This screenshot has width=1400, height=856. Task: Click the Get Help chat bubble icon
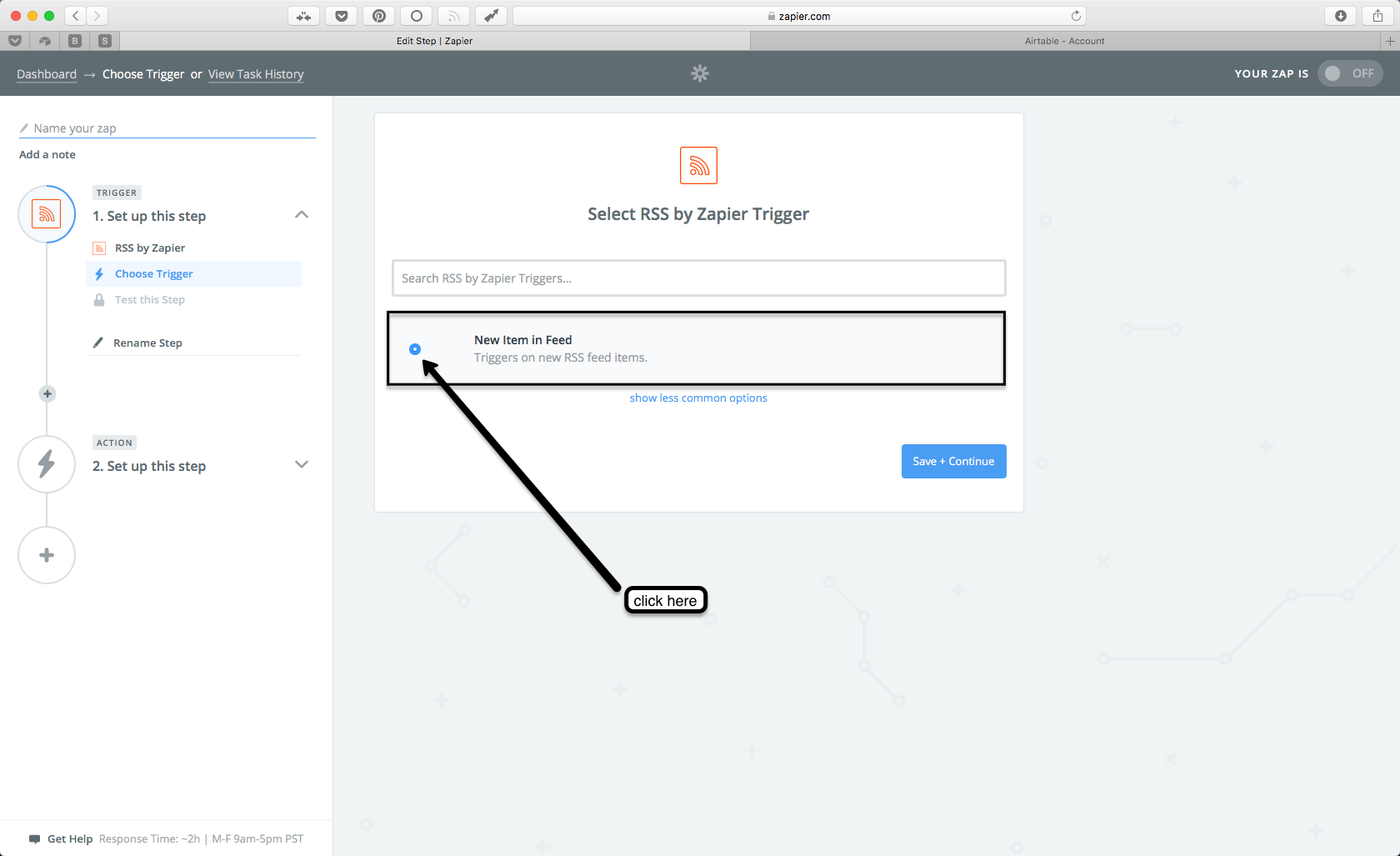pos(34,839)
